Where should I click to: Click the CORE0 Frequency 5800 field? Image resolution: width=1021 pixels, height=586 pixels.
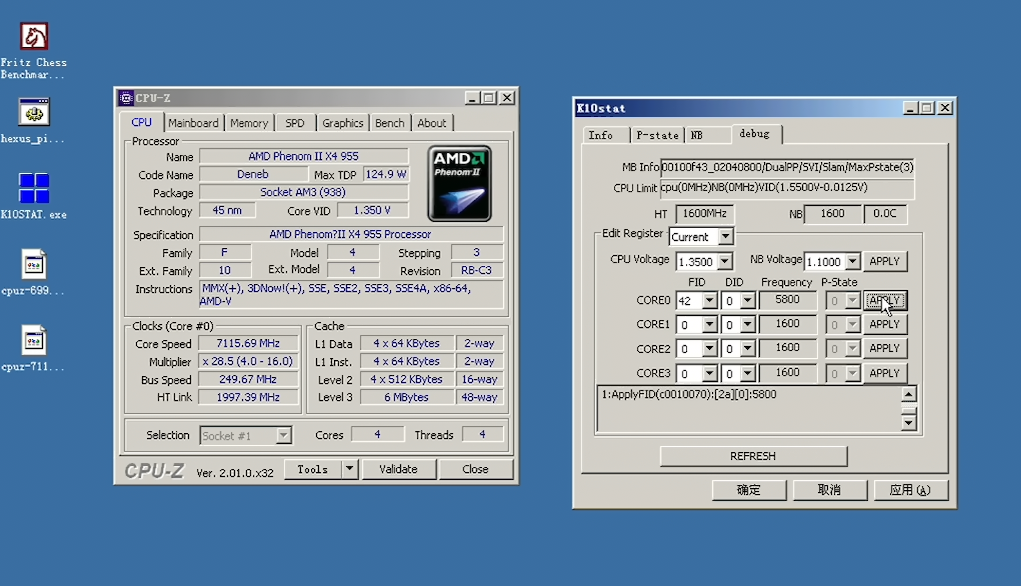tap(787, 300)
